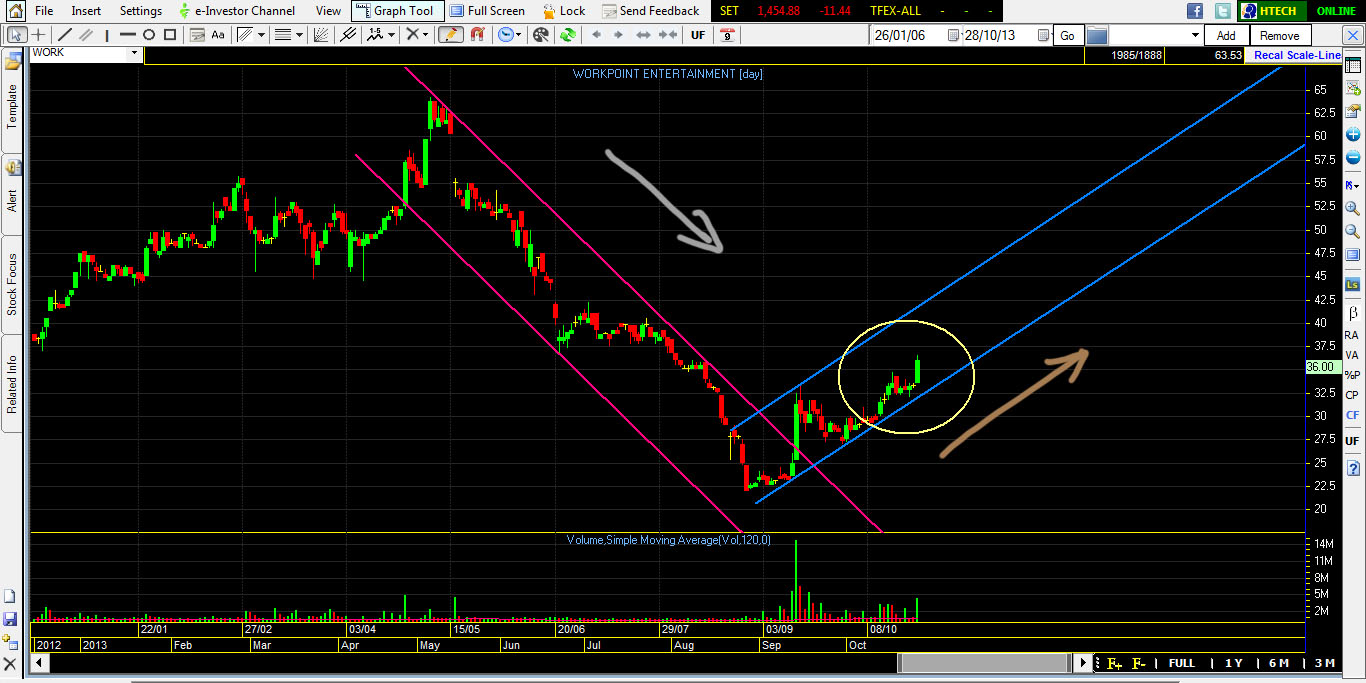
Task: Click the %P indicator on right sidebar
Action: point(1352,375)
